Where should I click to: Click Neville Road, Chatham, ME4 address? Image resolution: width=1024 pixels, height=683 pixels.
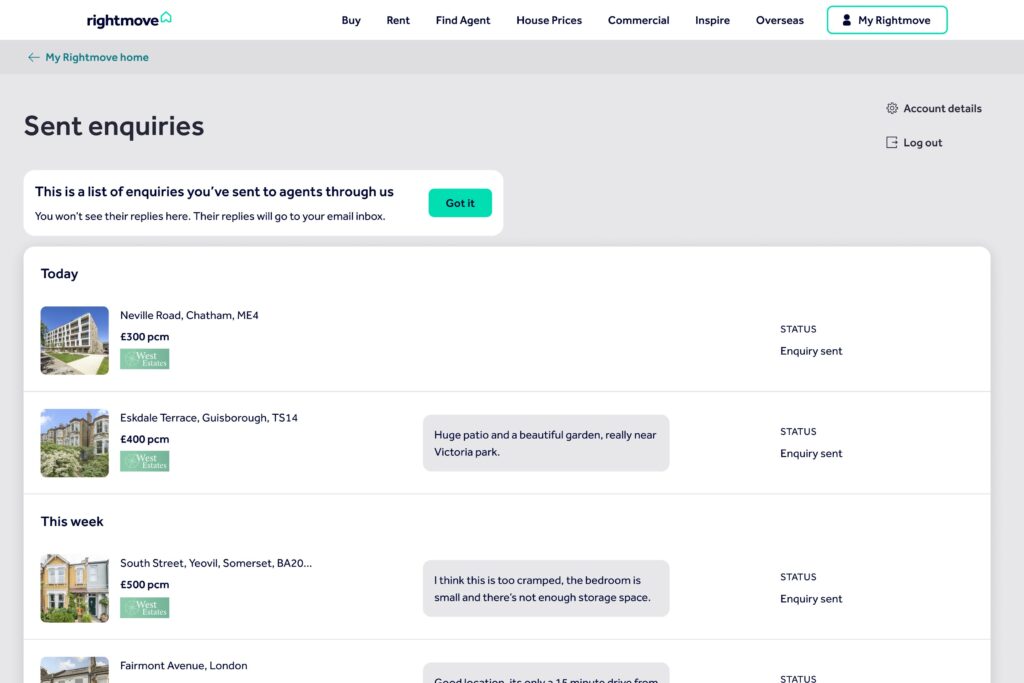189,315
